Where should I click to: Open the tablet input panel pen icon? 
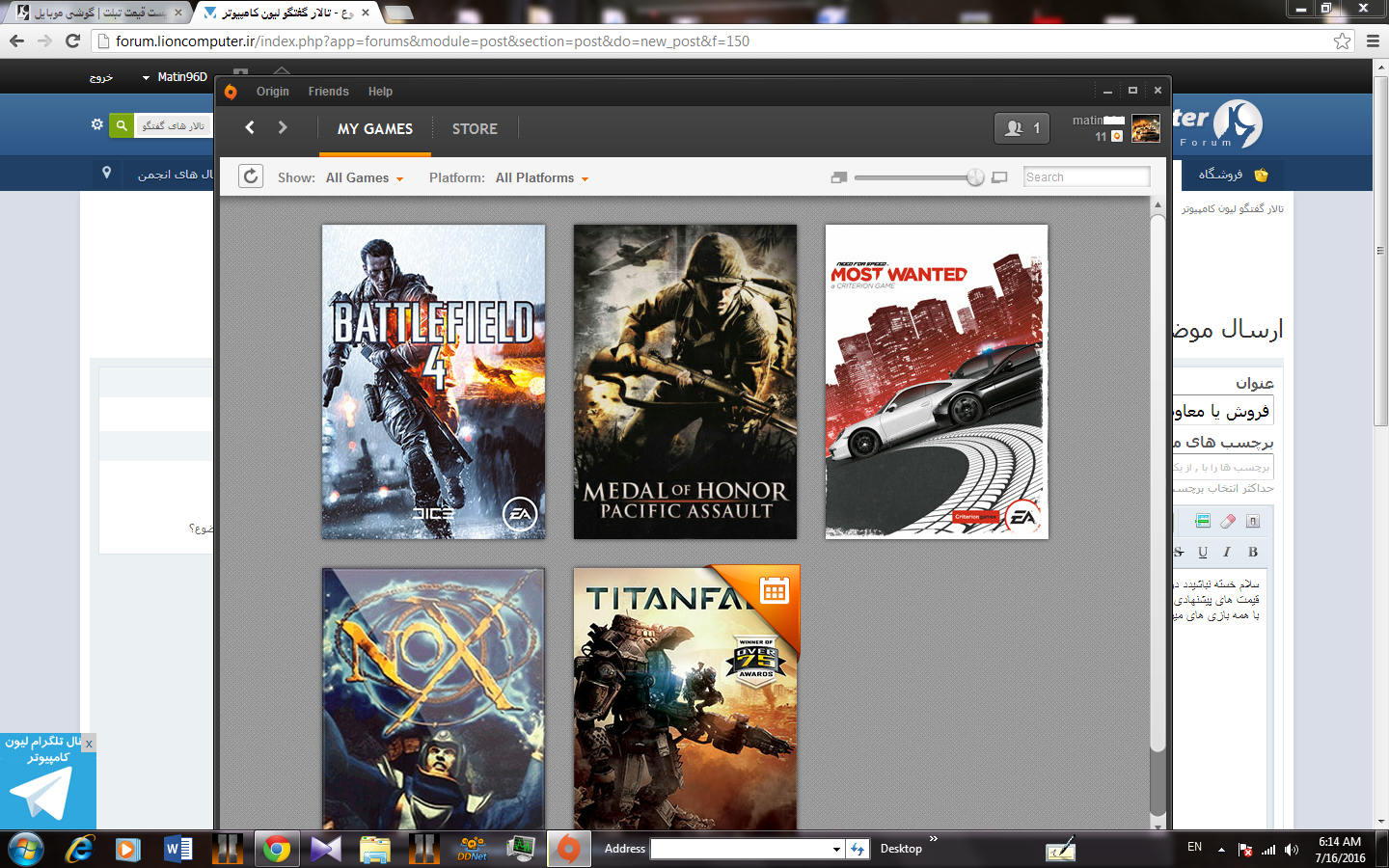[x=1060, y=850]
